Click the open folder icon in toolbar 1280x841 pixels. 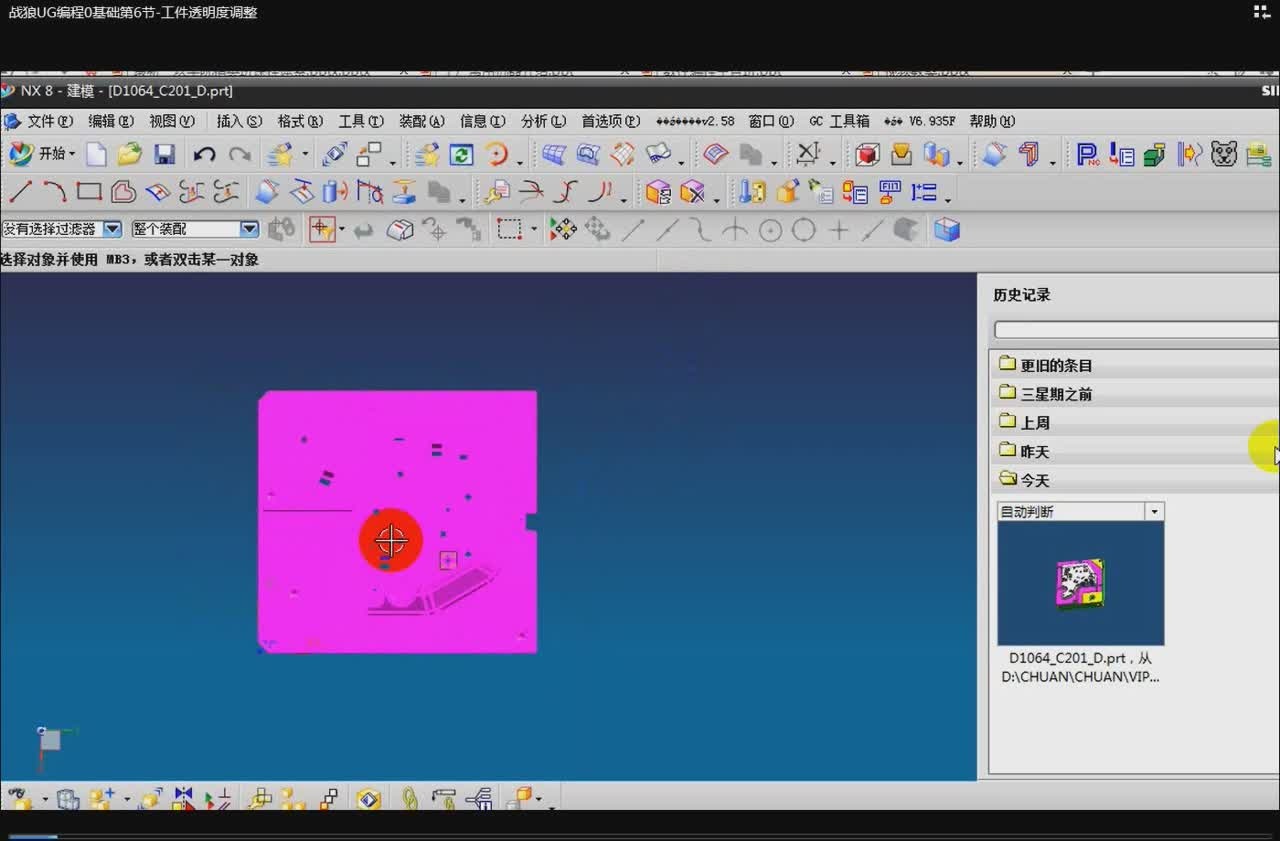tap(130, 154)
